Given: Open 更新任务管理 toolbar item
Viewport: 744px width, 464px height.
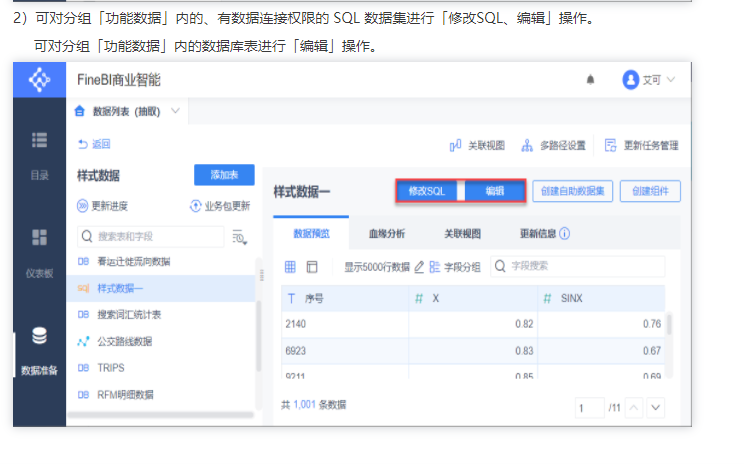Looking at the screenshot, I should [x=642, y=145].
